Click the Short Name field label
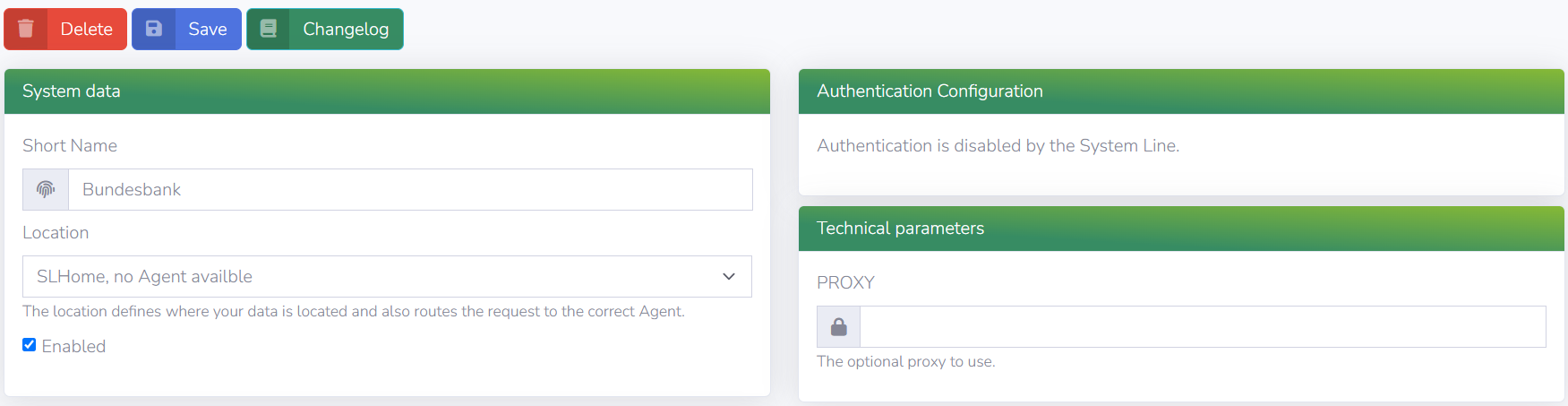 [70, 146]
